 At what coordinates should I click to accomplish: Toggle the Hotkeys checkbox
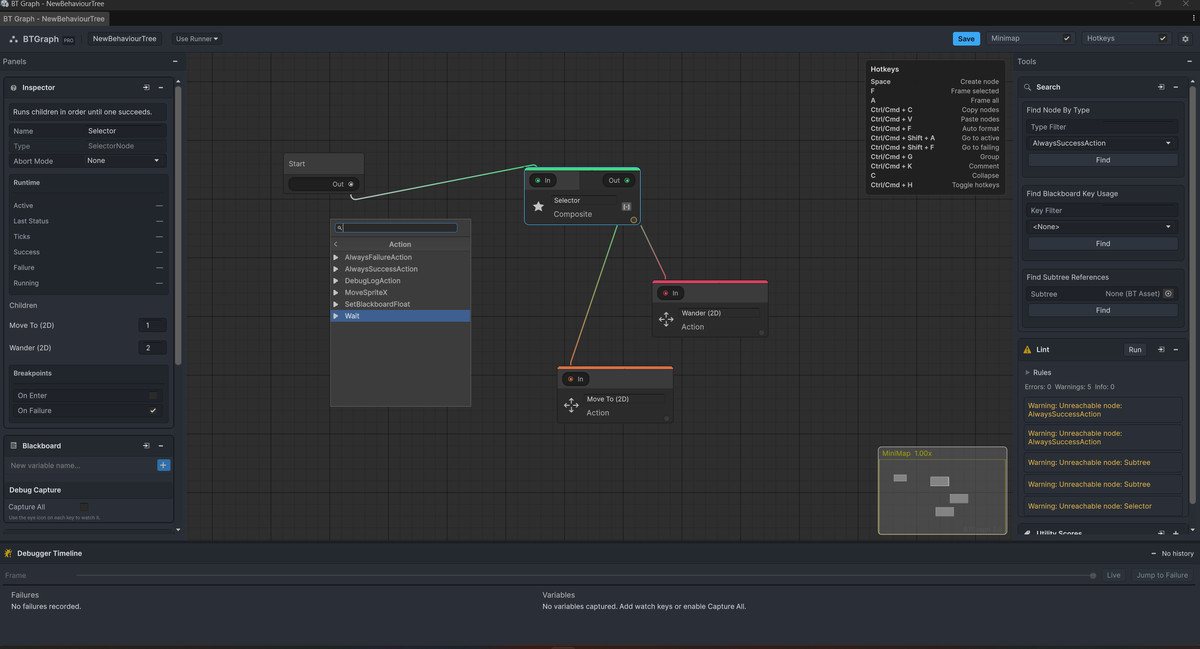pyautogui.click(x=1162, y=39)
